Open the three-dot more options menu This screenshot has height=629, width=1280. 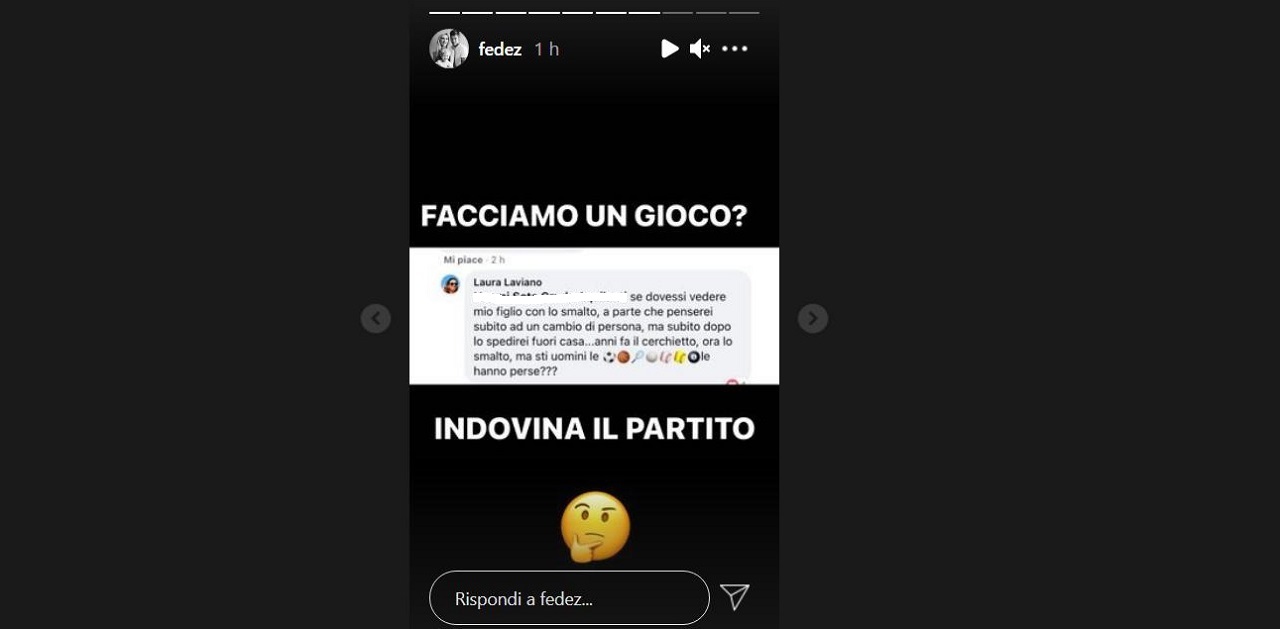735,48
